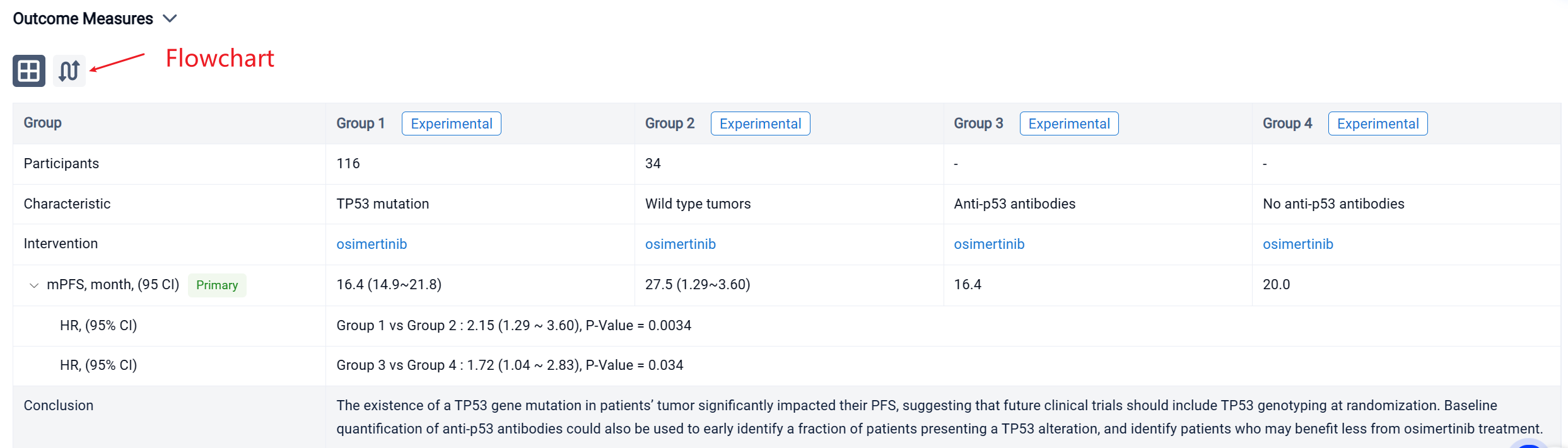Open Group 3 osimertinib link
The width and height of the screenshot is (1568, 448).
(x=988, y=244)
